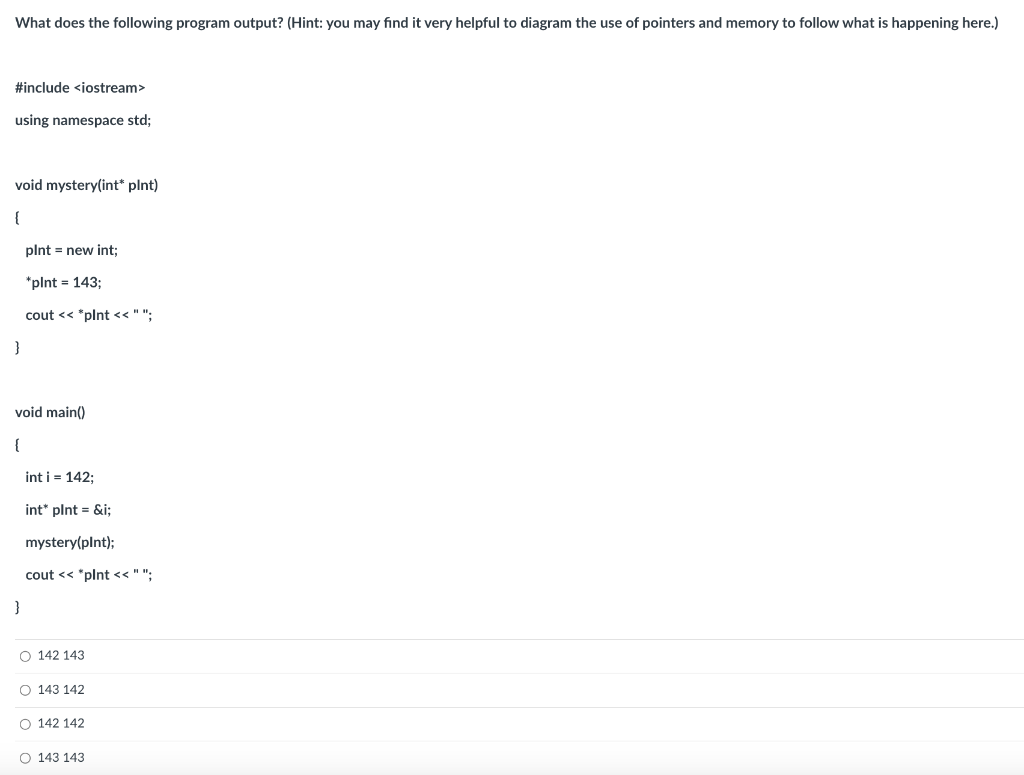Click the answer label reading 142 142
Viewport: 1024px width, 775px height.
[60, 723]
